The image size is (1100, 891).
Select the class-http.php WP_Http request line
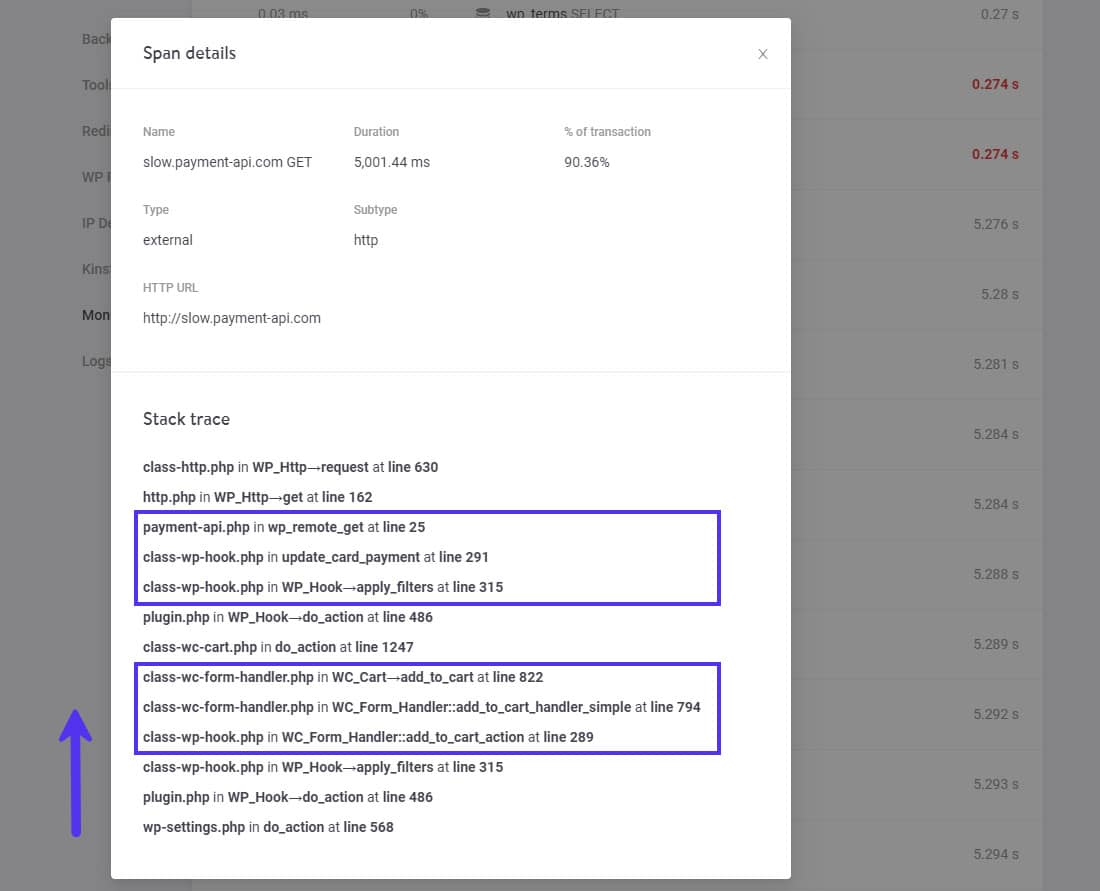point(290,467)
